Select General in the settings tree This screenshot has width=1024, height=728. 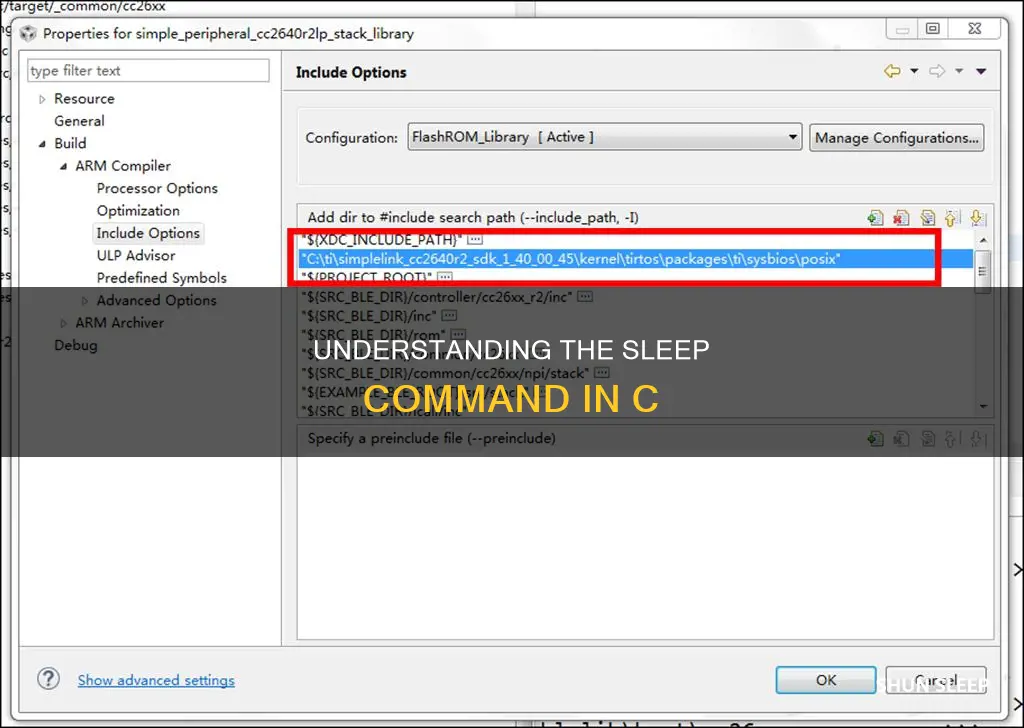tap(79, 121)
